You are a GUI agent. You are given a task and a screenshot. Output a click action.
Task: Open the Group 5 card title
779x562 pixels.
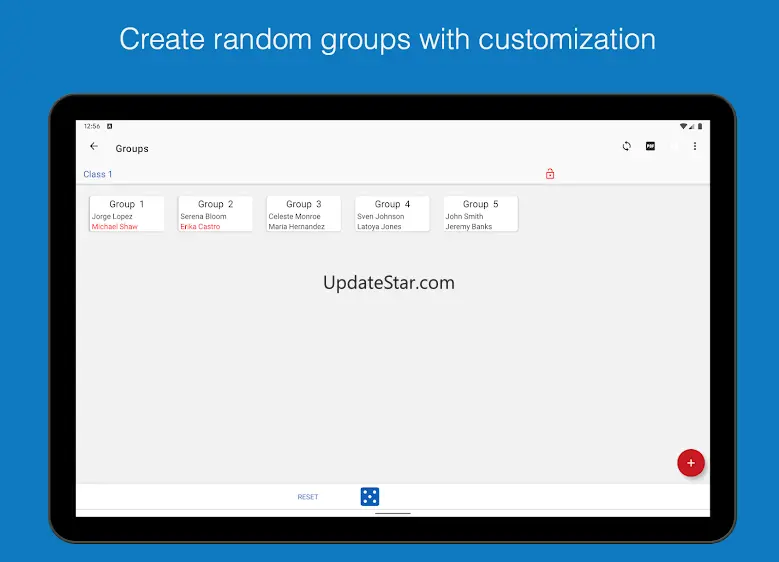tap(481, 204)
